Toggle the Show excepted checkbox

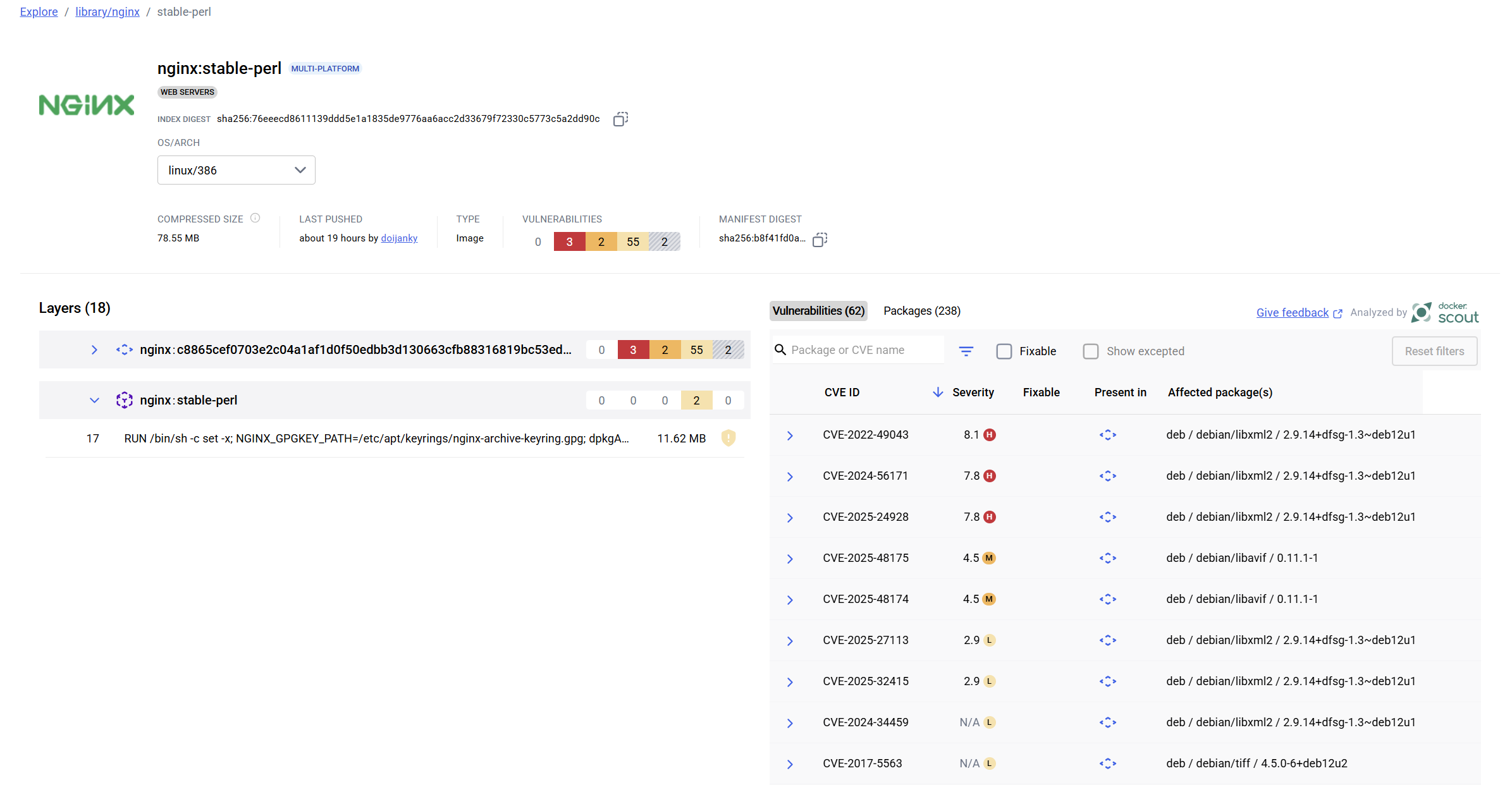pos(1091,351)
